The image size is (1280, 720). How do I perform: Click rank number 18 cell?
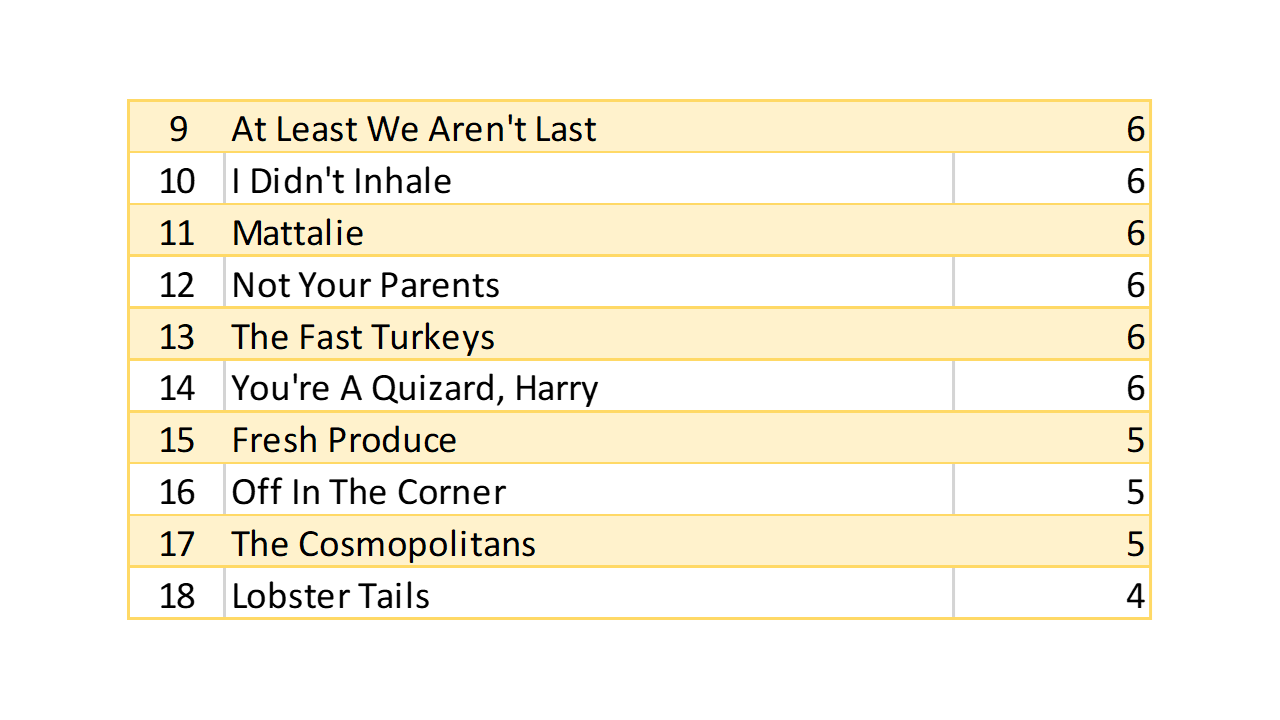(177, 596)
